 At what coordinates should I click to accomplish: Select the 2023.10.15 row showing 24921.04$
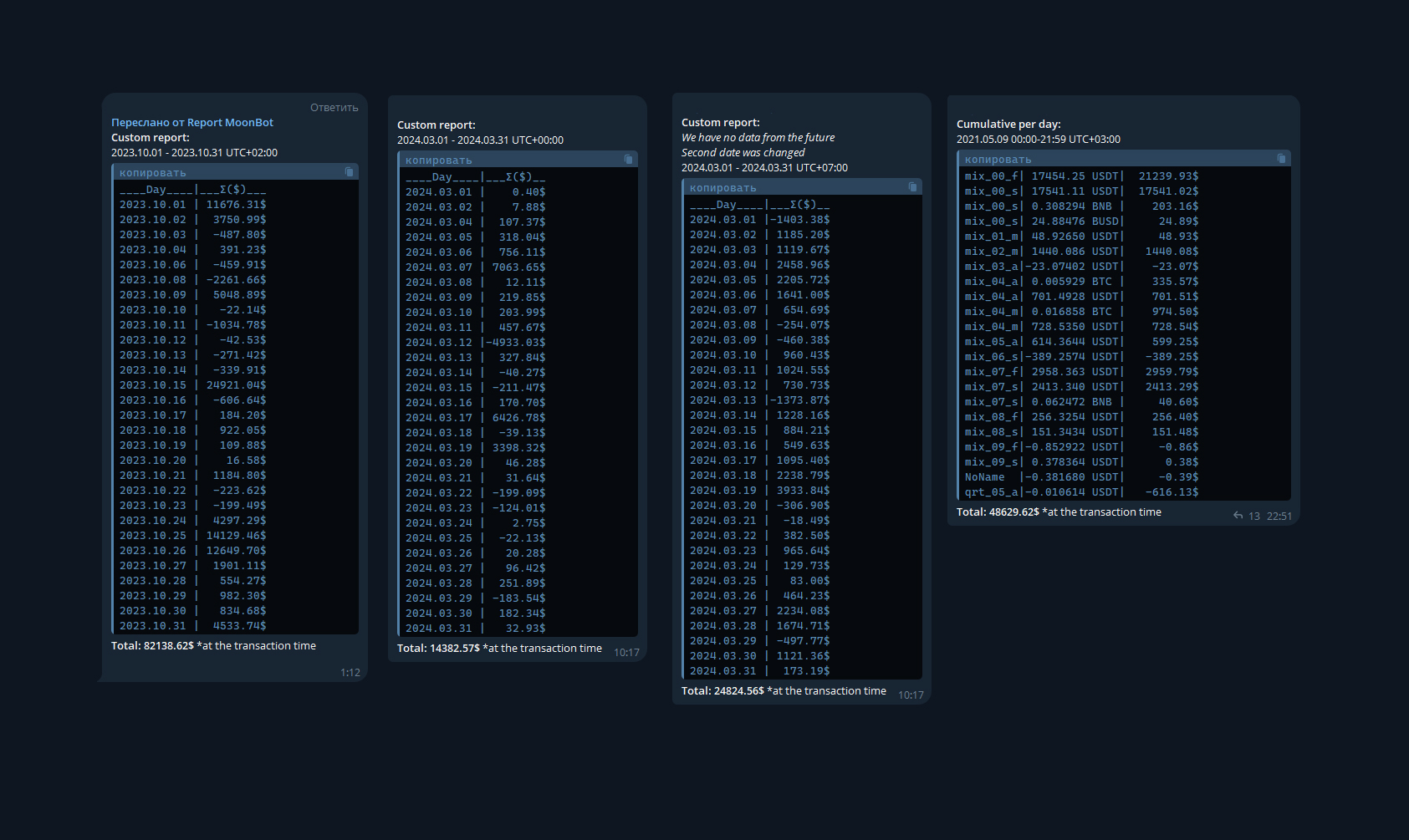(193, 385)
